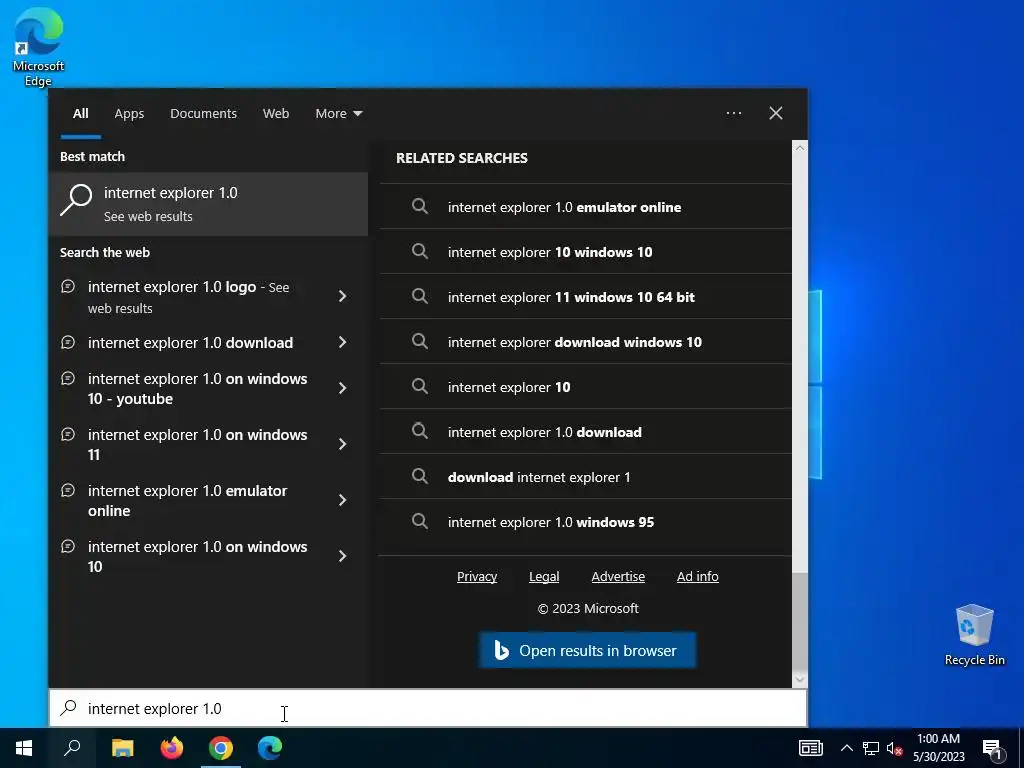Open File Explorer from the taskbar

pos(122,748)
